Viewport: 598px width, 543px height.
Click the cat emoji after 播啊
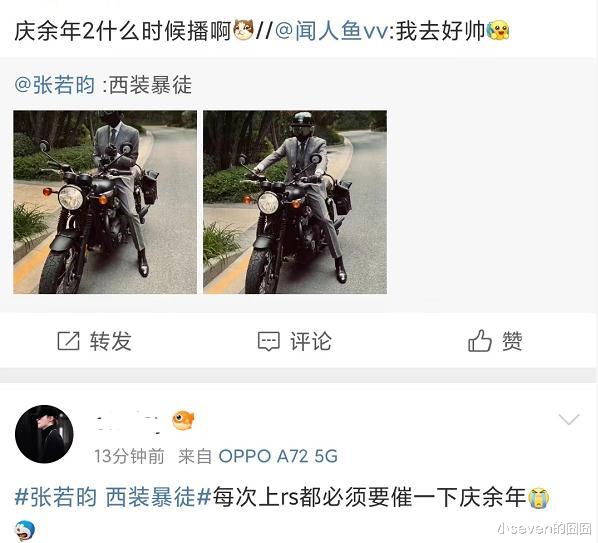tap(243, 31)
